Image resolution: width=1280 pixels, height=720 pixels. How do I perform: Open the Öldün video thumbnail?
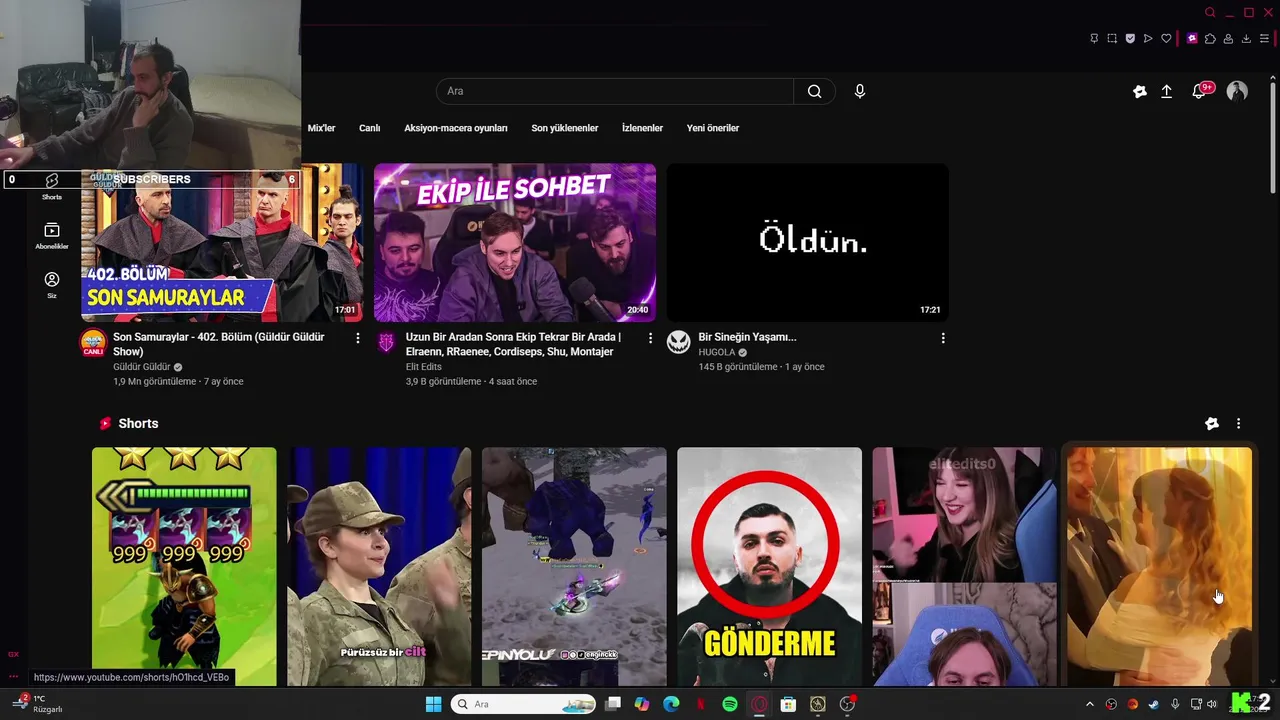[x=808, y=243]
